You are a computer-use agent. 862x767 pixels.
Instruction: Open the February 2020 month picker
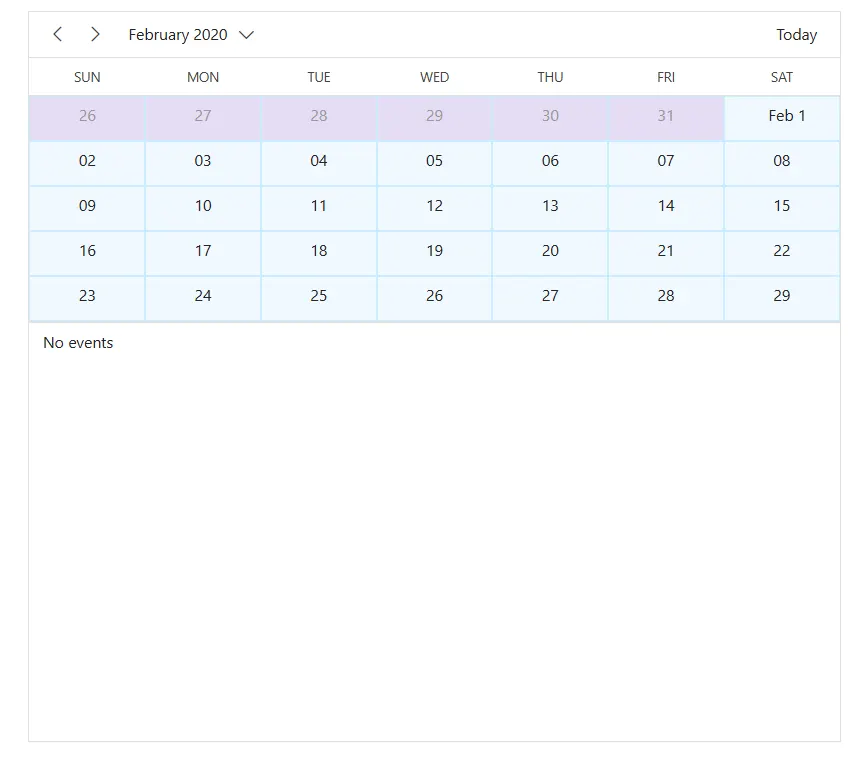coord(191,35)
